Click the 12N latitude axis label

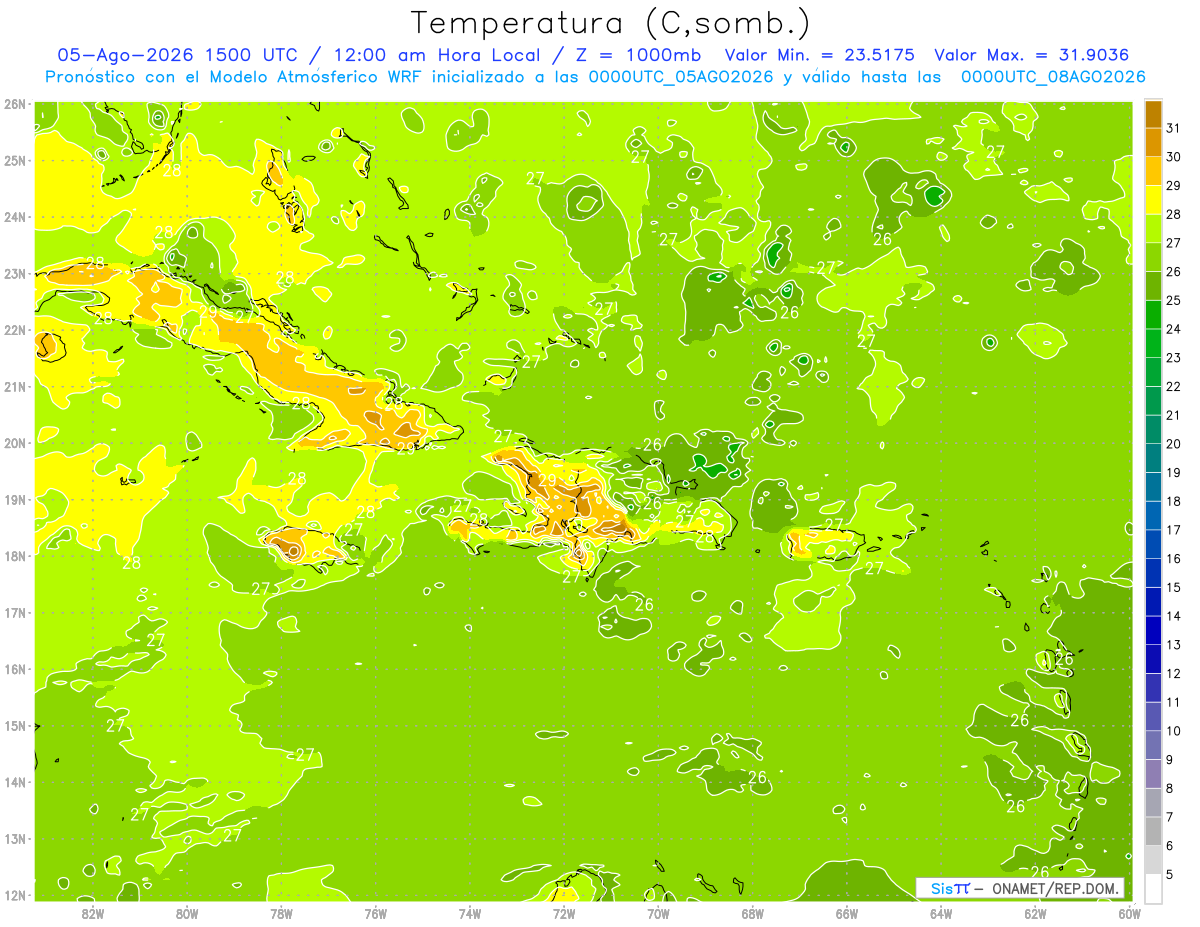pos(15,895)
